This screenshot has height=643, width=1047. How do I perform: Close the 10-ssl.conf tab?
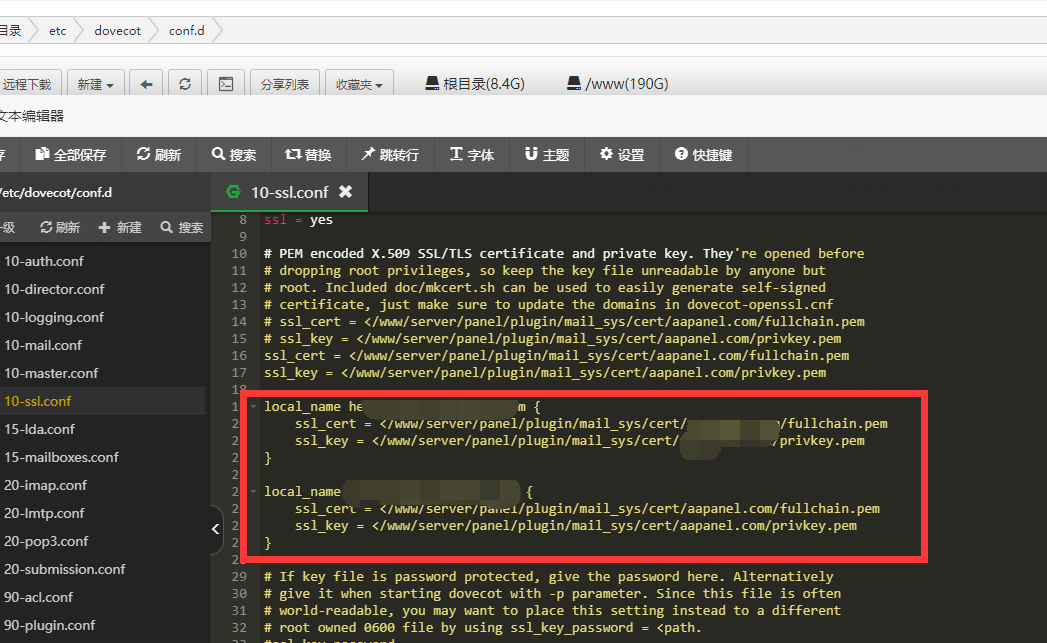(x=345, y=192)
